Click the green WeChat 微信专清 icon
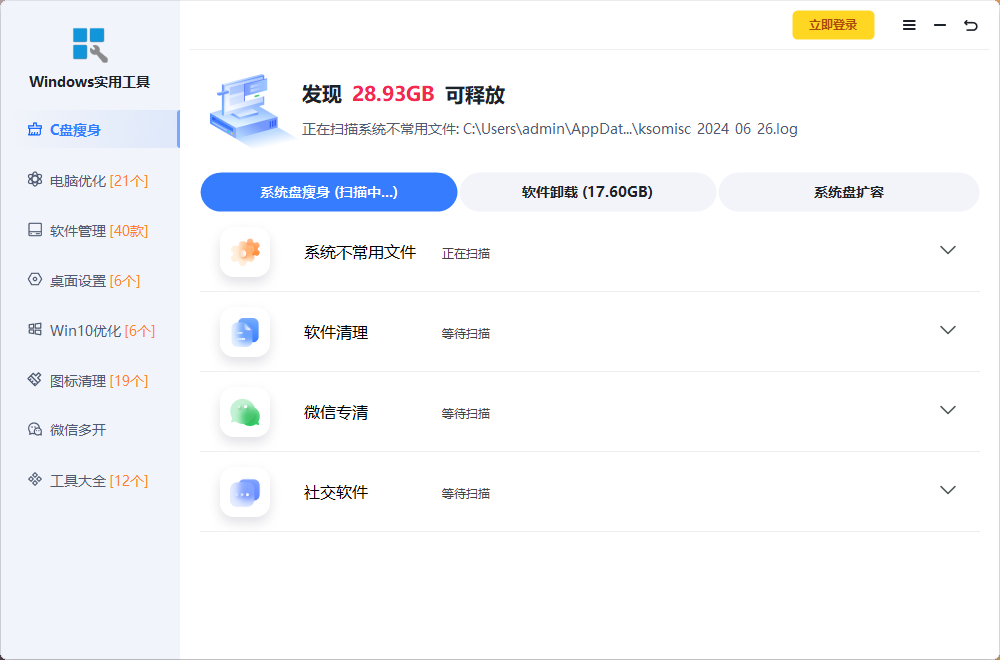This screenshot has width=1000, height=660. 245,412
